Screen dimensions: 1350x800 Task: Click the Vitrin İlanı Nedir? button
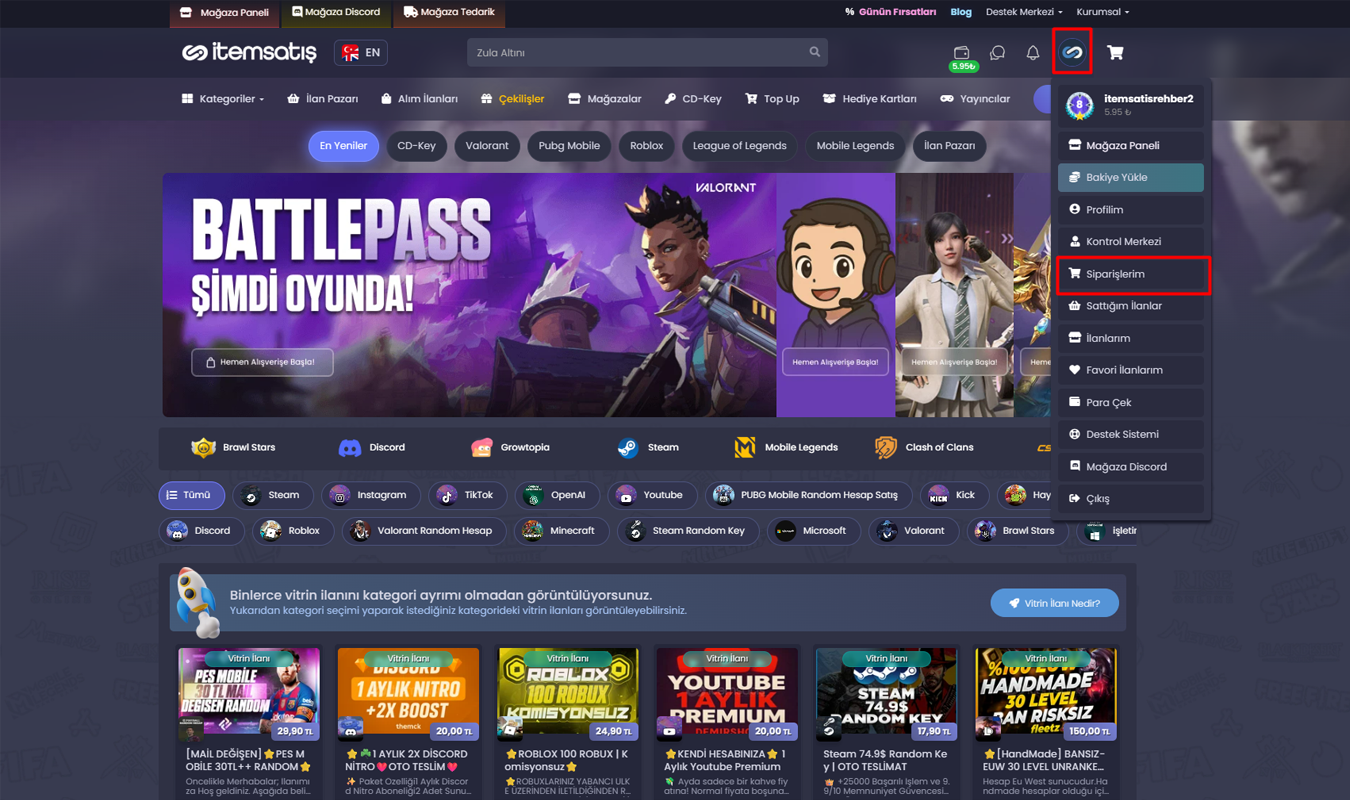pyautogui.click(x=1054, y=603)
